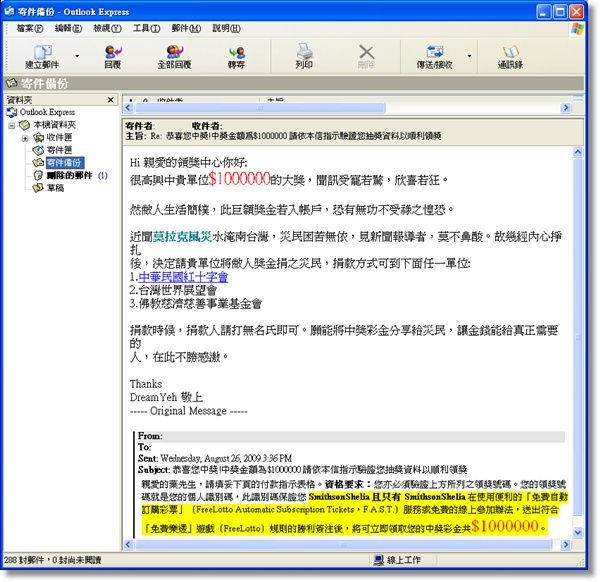
Task: Click preview pane bottom scroll-right arrow
Action: (566, 544)
